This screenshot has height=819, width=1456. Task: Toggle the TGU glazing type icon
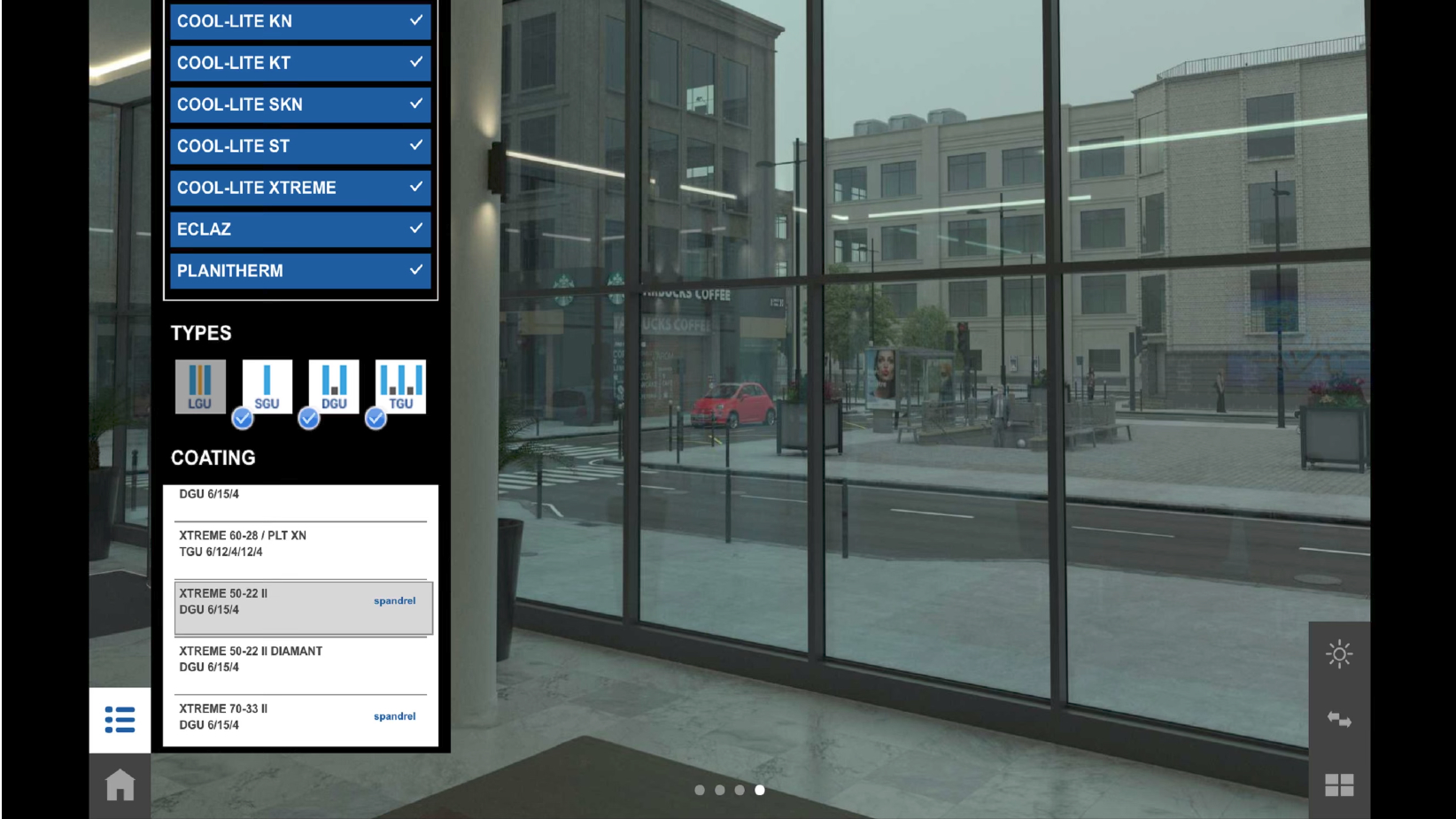(400, 386)
